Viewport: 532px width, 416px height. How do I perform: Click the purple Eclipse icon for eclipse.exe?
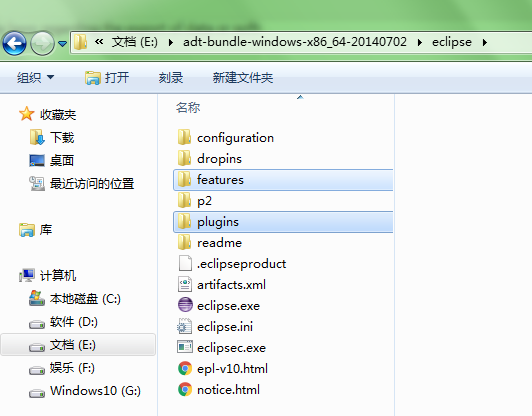click(185, 304)
